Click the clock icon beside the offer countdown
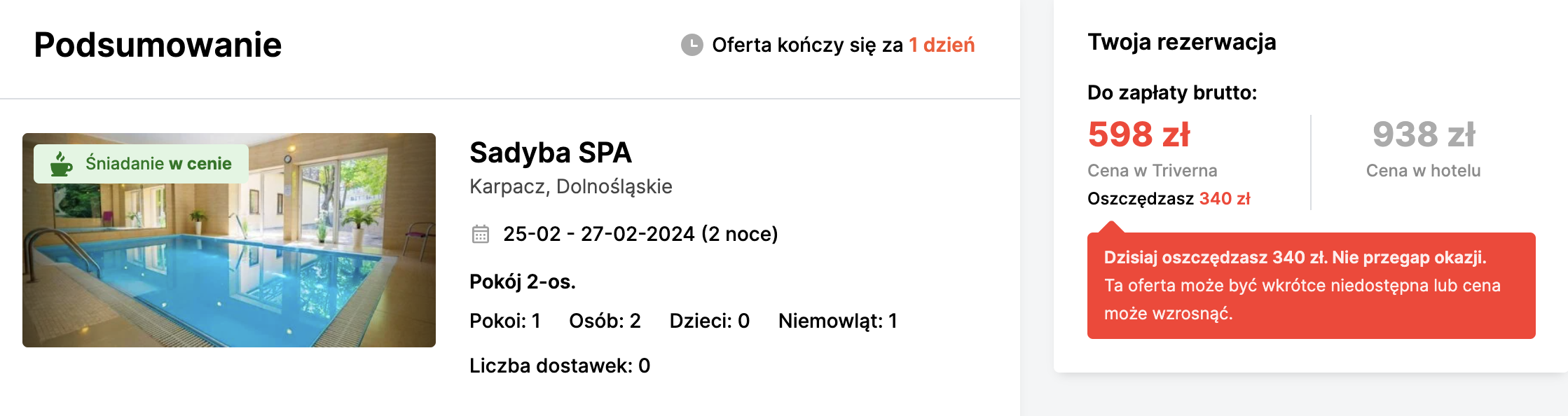This screenshot has height=416, width=1568. point(692,45)
